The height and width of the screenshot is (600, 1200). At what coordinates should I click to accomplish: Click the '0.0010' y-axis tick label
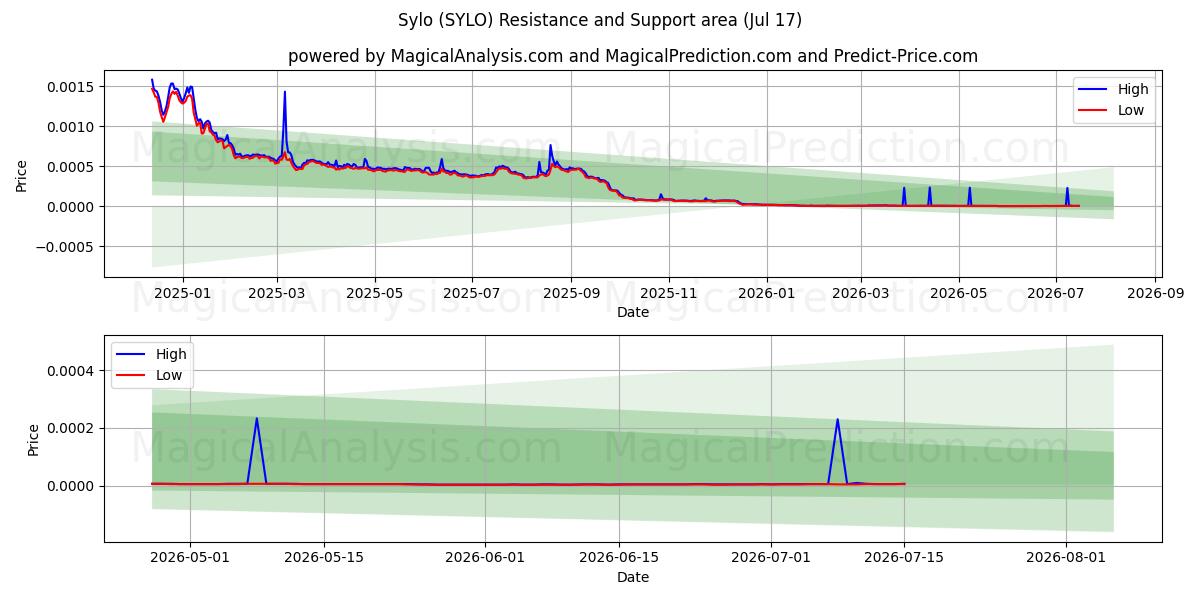coord(71,127)
